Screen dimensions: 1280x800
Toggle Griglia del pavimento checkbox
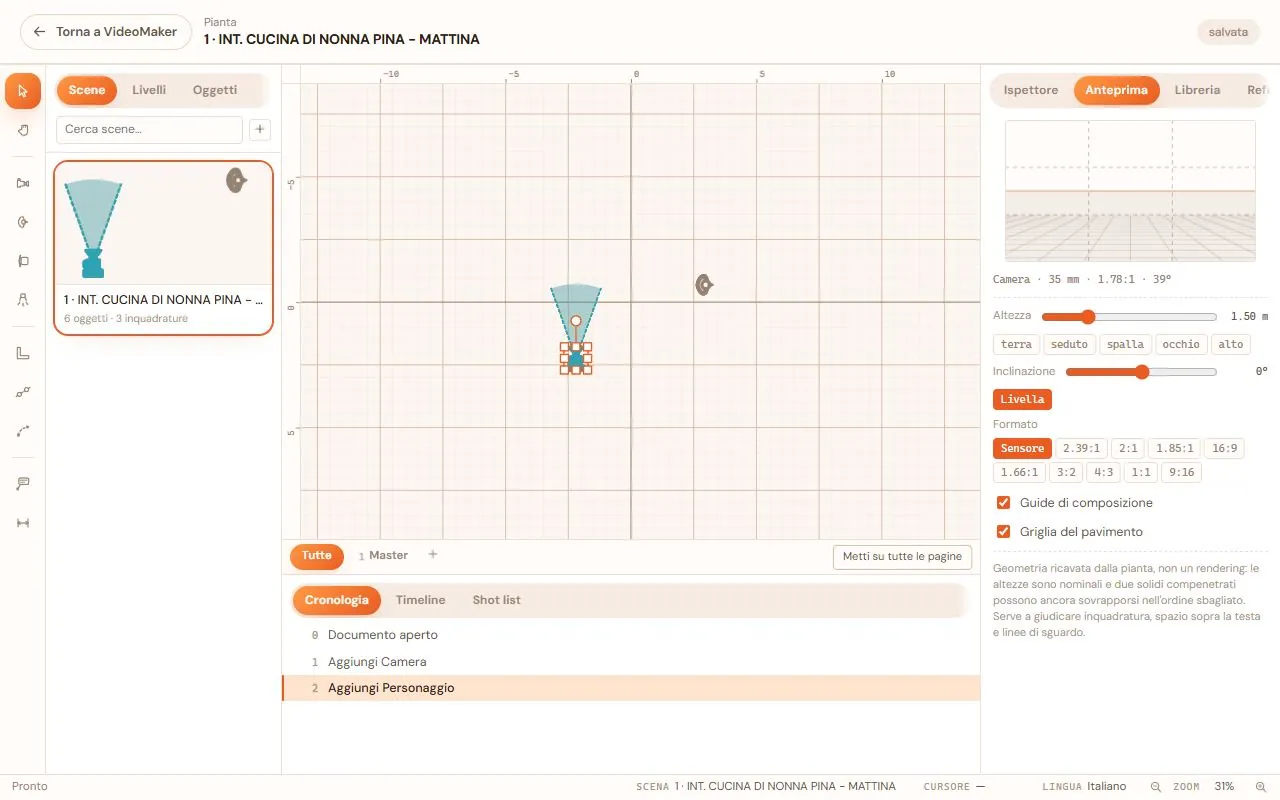tap(1004, 532)
